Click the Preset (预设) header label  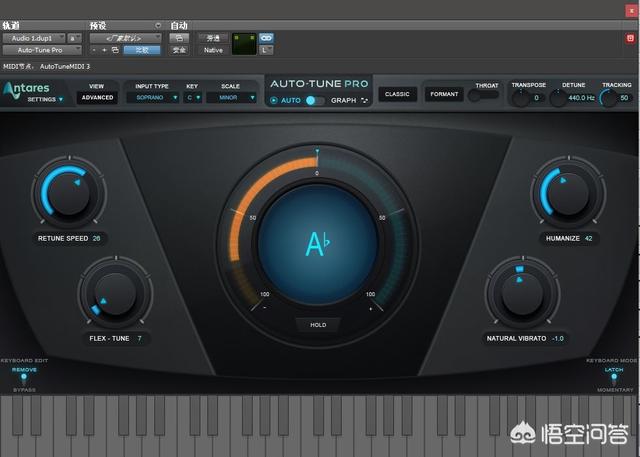[98, 26]
